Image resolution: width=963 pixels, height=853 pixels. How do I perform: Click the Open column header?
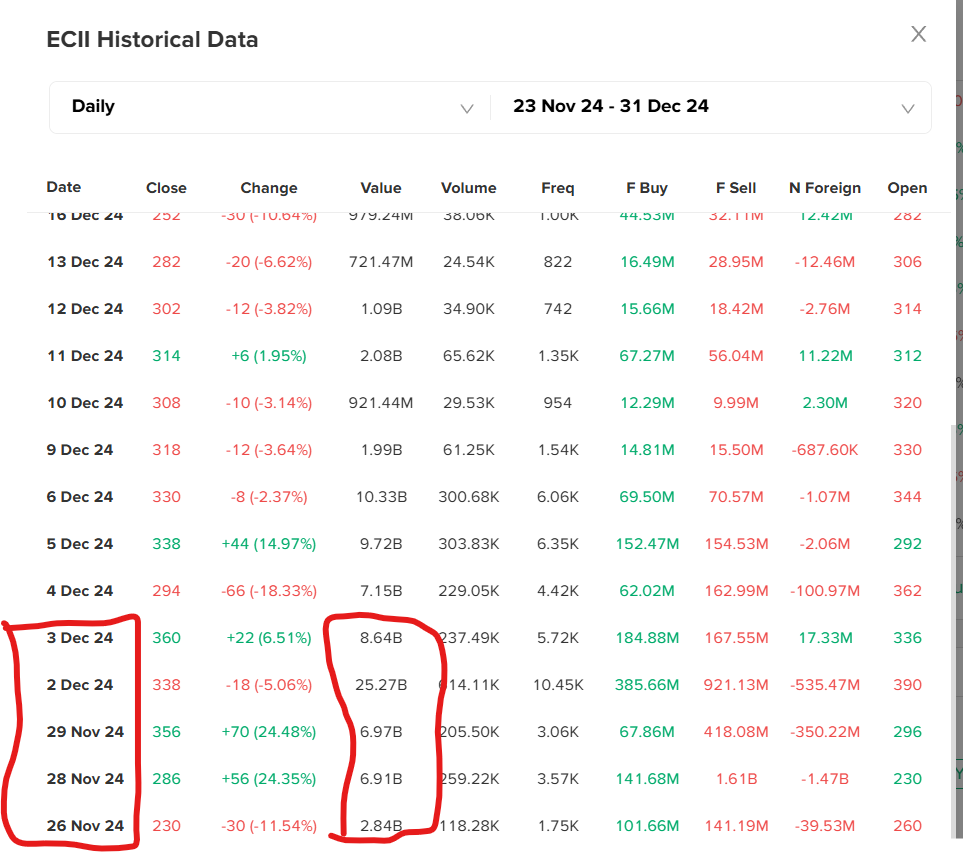907,188
